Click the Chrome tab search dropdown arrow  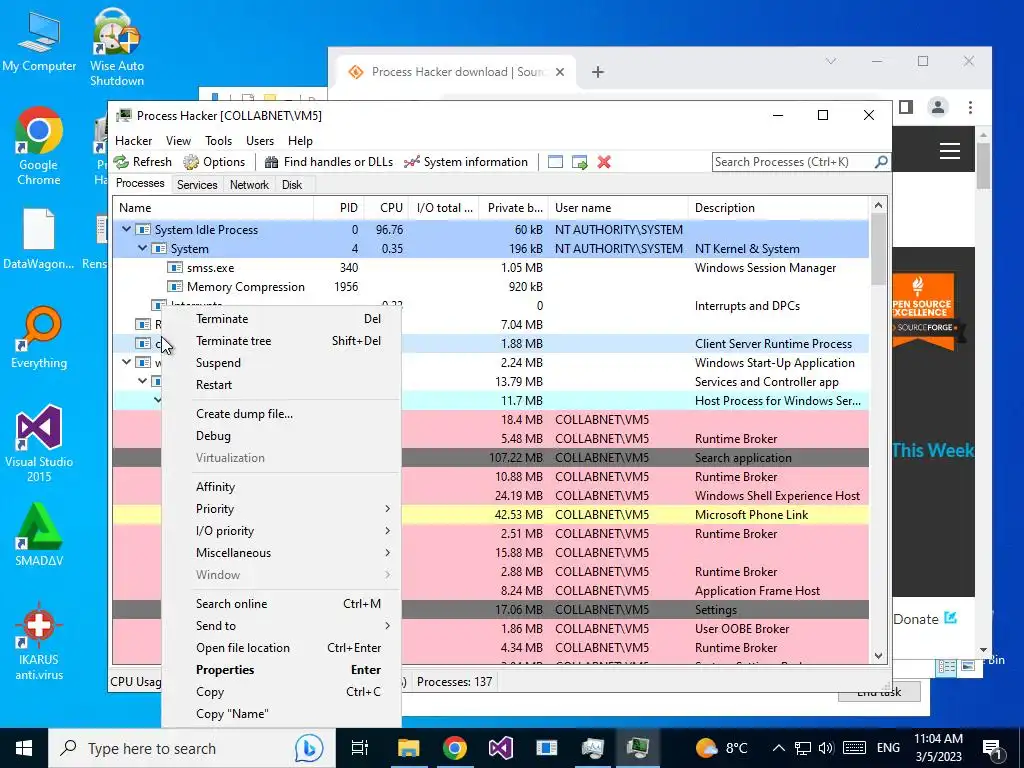coord(831,61)
